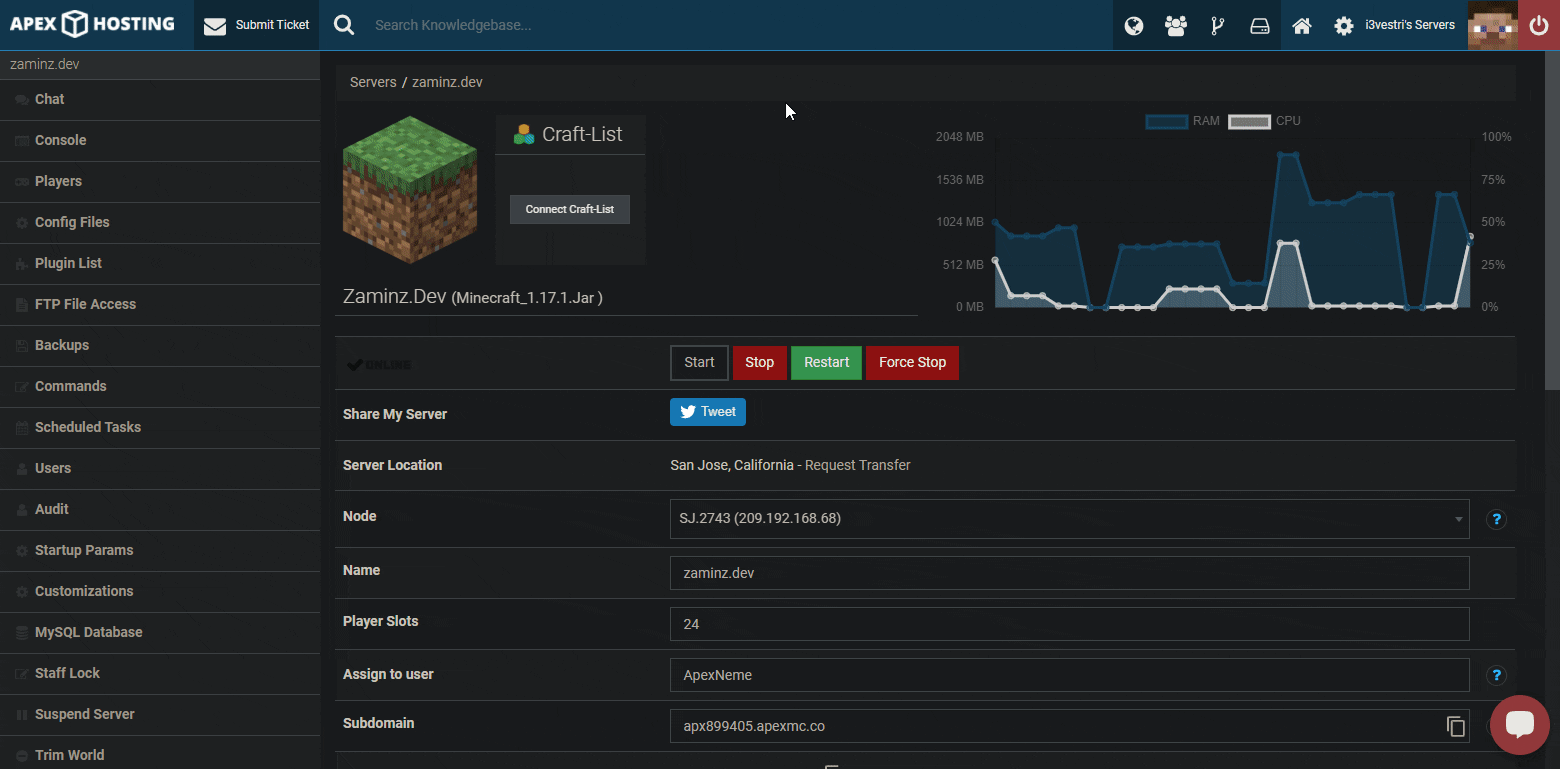Toggle the CPU legend in chart
The image size is (1560, 769).
click(1265, 121)
